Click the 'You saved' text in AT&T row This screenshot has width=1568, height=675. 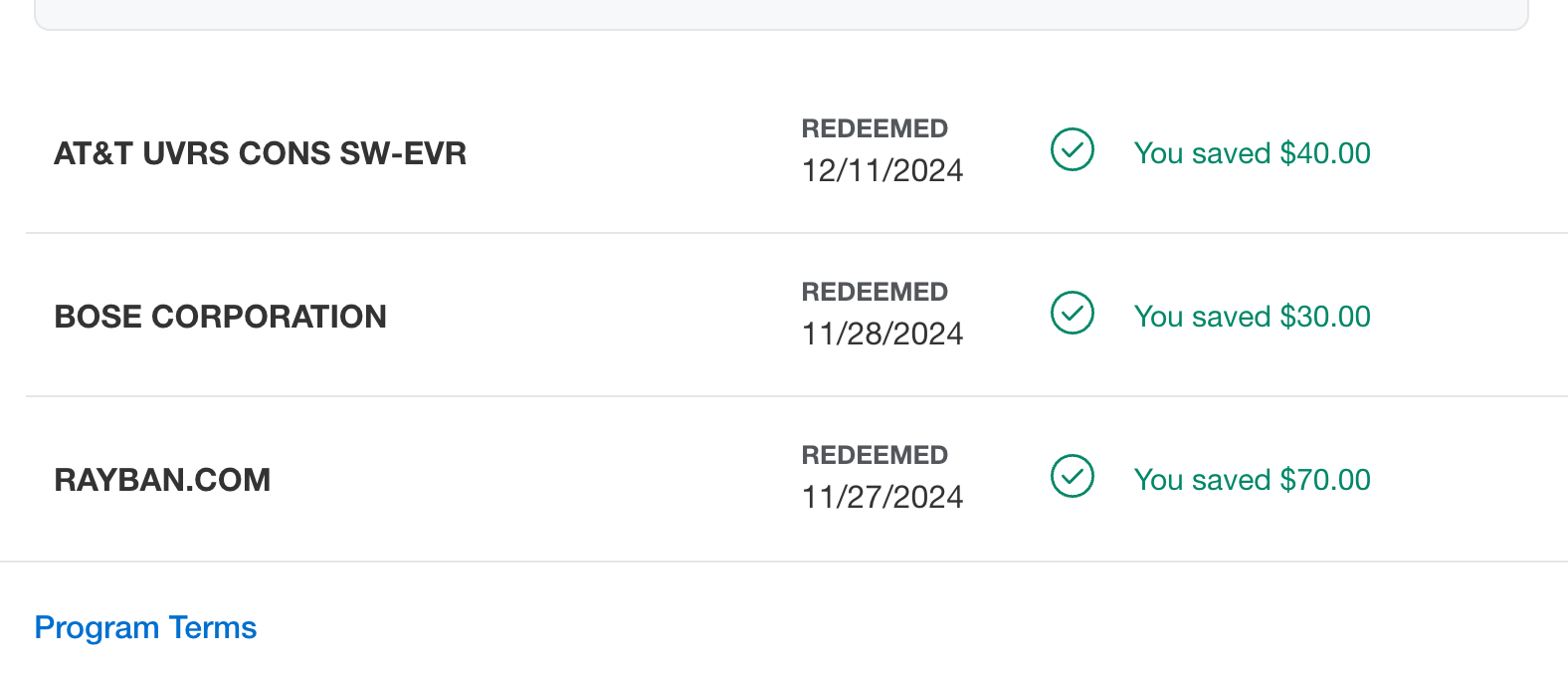tap(1202, 153)
